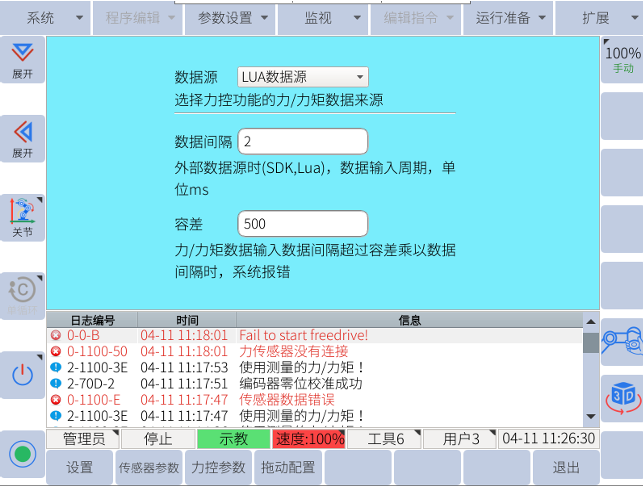This screenshot has width=643, height=486.
Task: Click the green circle button at bottom-left
Action: 22,454
